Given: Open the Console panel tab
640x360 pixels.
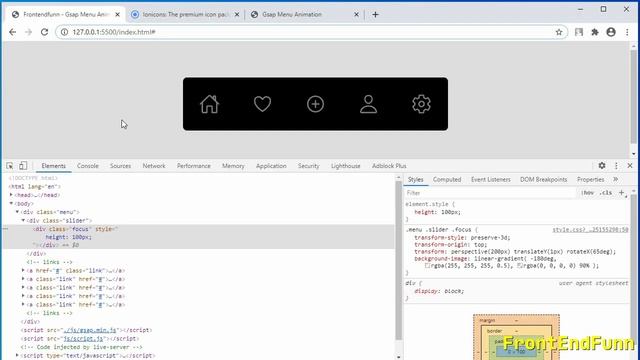Looking at the screenshot, I should 88,166.
